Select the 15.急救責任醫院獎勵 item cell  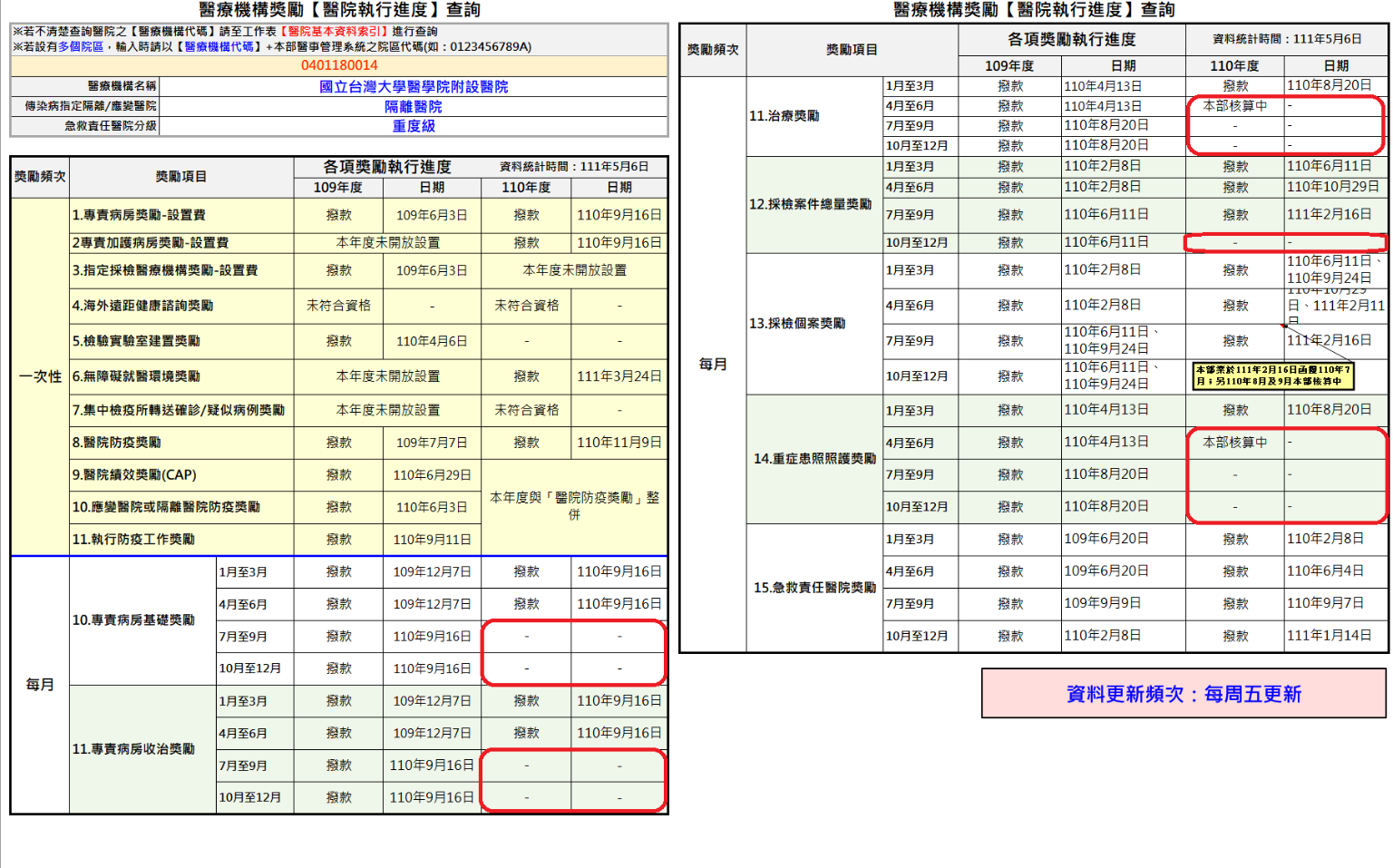(814, 588)
